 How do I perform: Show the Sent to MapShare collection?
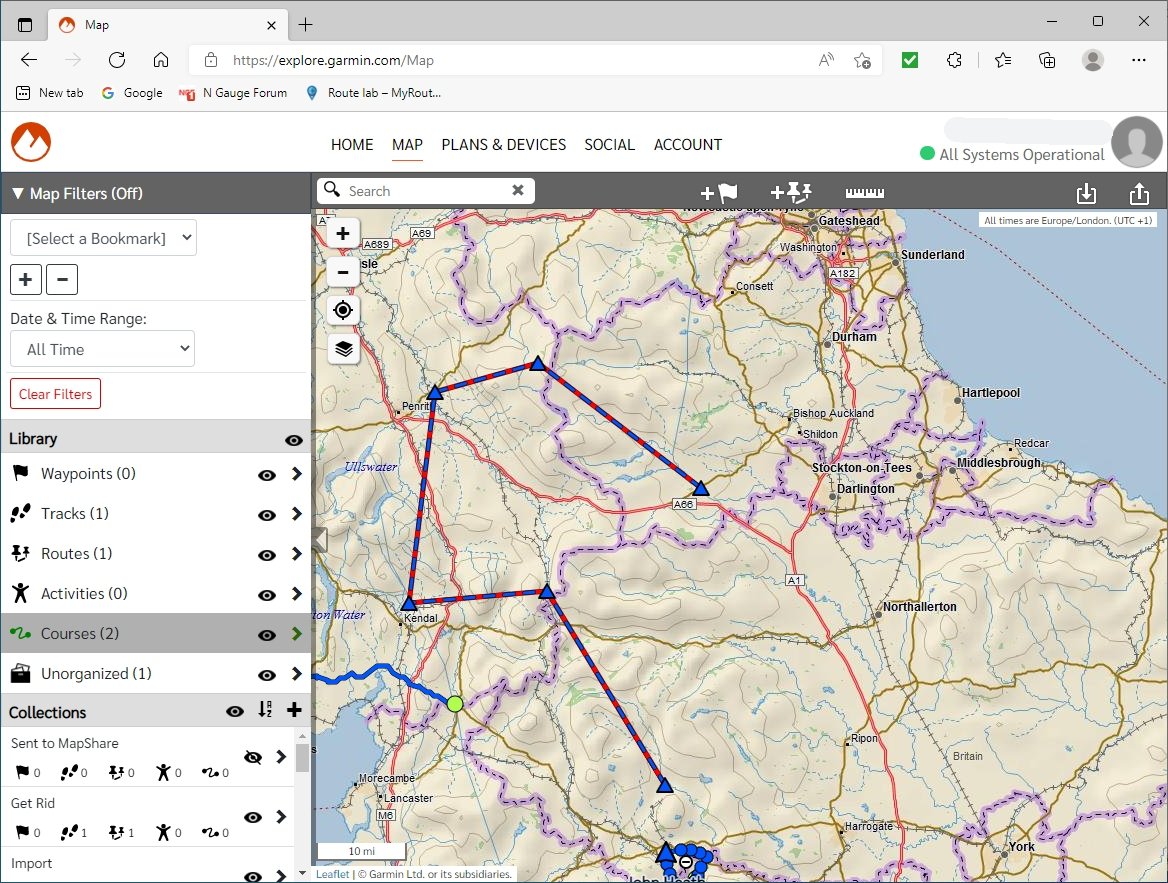coord(253,757)
